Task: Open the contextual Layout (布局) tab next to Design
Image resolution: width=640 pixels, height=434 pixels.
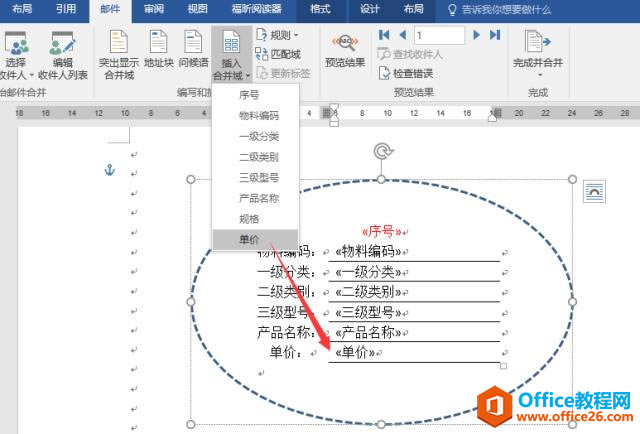Action: tap(413, 9)
